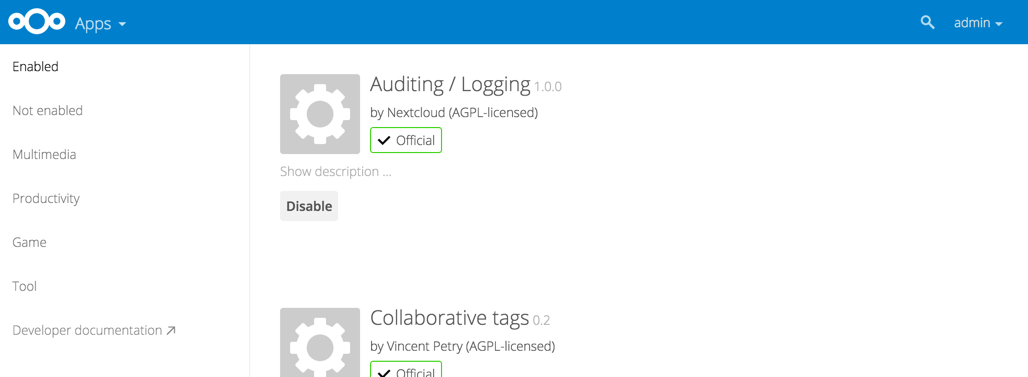
Task: Open the Apps dropdown menu
Action: click(100, 24)
